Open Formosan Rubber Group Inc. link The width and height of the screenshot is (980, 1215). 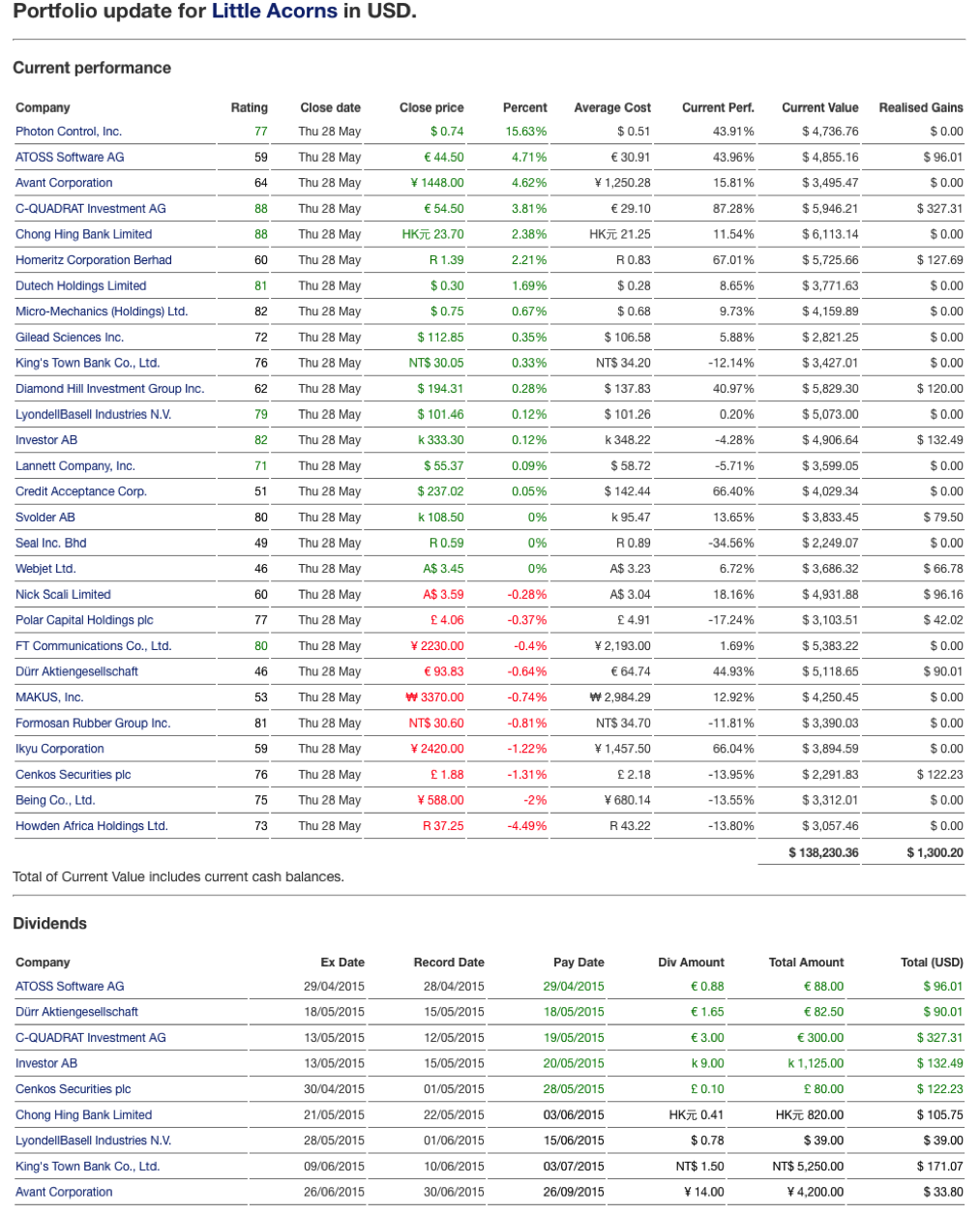click(93, 724)
